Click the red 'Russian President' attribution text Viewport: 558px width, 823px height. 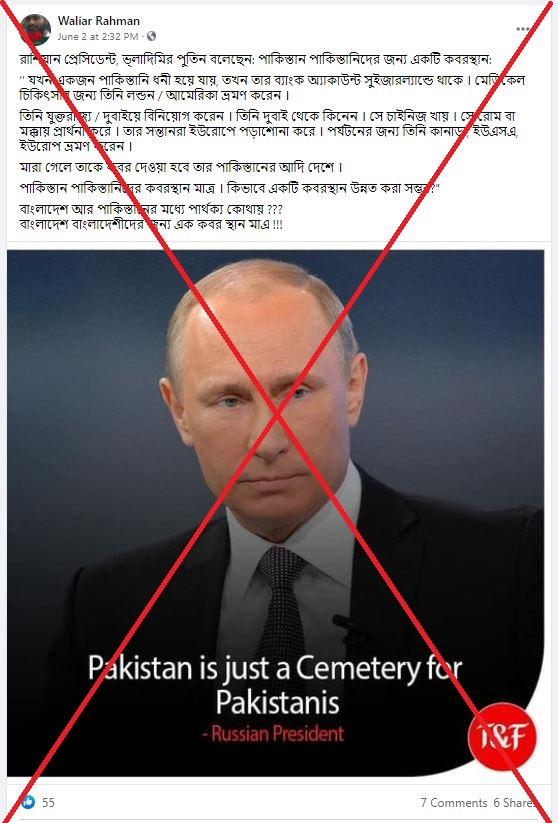pos(273,733)
